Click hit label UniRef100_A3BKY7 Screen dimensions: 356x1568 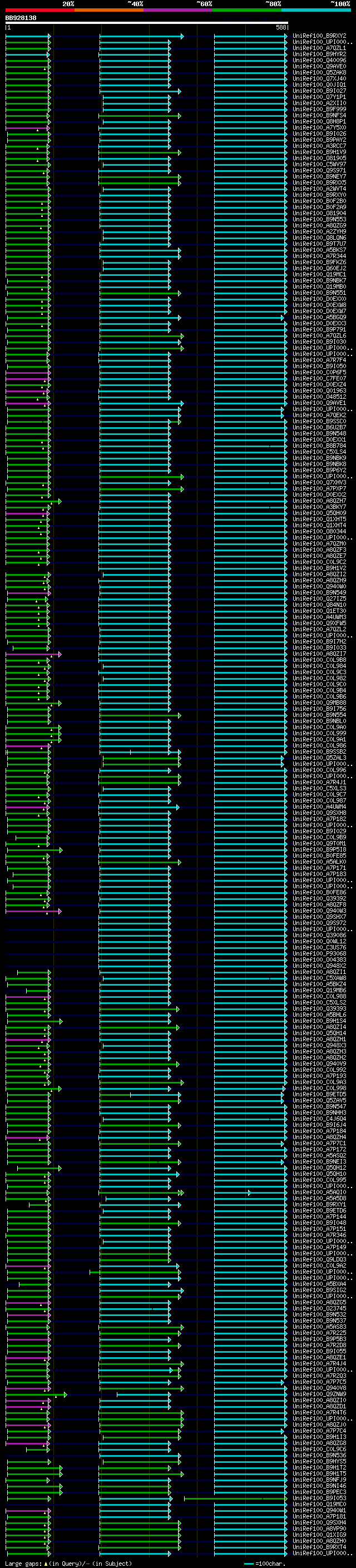pyautogui.click(x=319, y=506)
